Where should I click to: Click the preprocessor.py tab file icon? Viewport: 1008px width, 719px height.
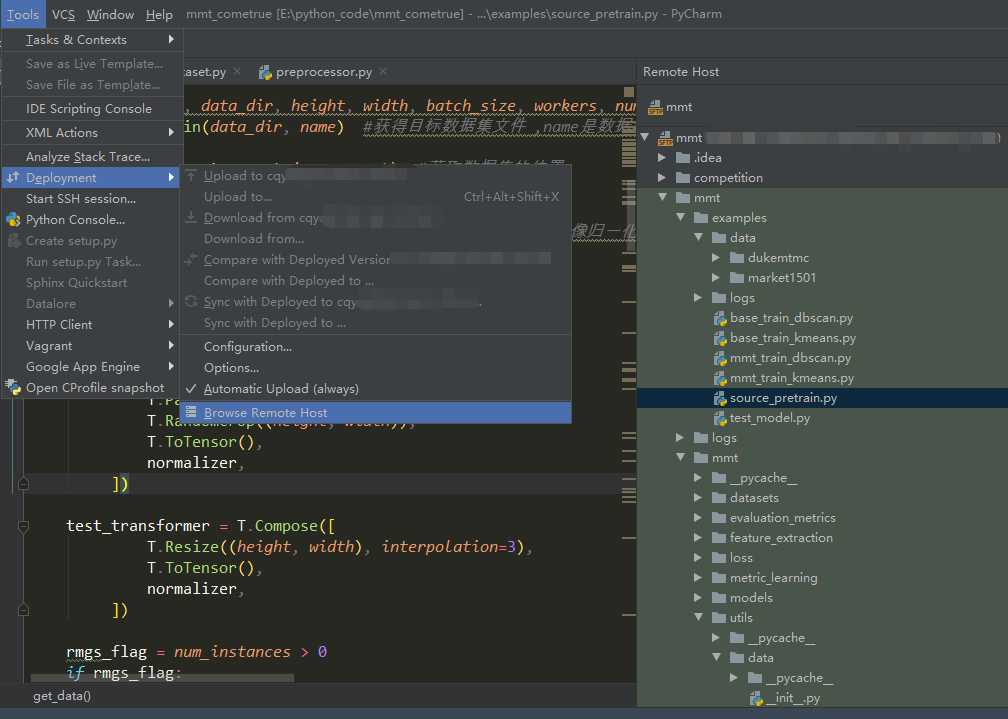pyautogui.click(x=265, y=72)
